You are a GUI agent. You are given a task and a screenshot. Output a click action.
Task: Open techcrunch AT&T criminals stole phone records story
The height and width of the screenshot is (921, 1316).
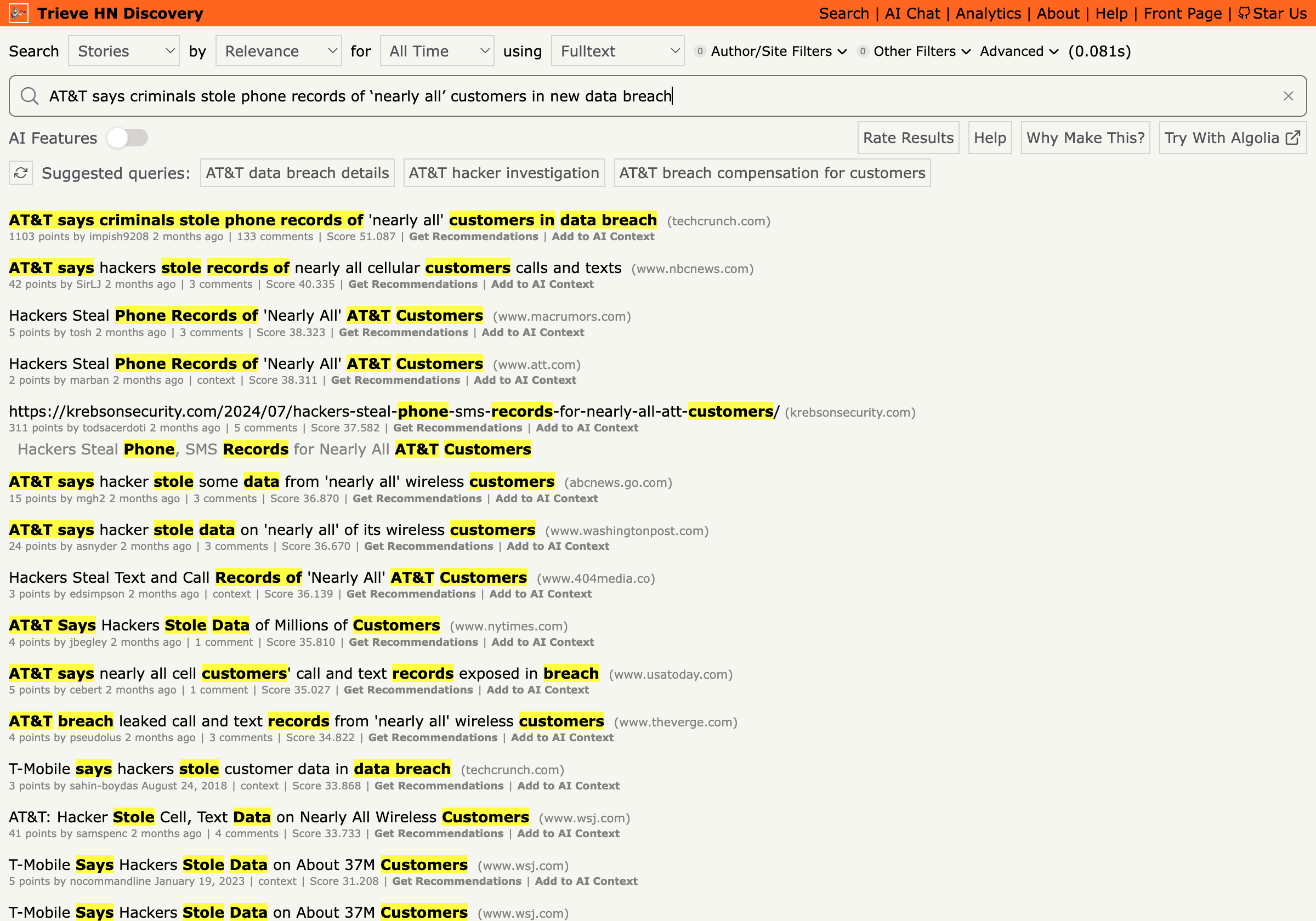coord(332,220)
